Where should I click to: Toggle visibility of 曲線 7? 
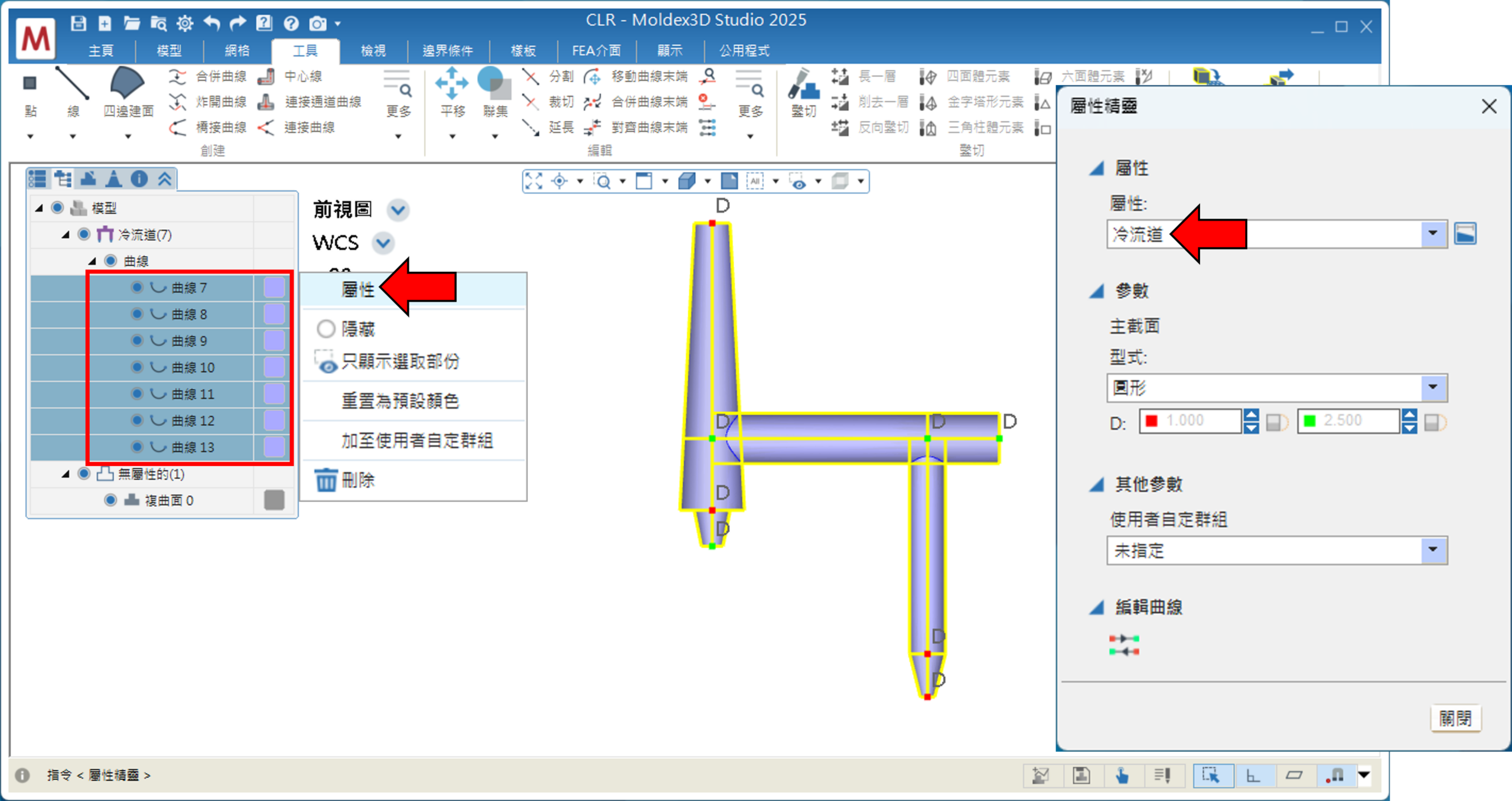click(137, 288)
